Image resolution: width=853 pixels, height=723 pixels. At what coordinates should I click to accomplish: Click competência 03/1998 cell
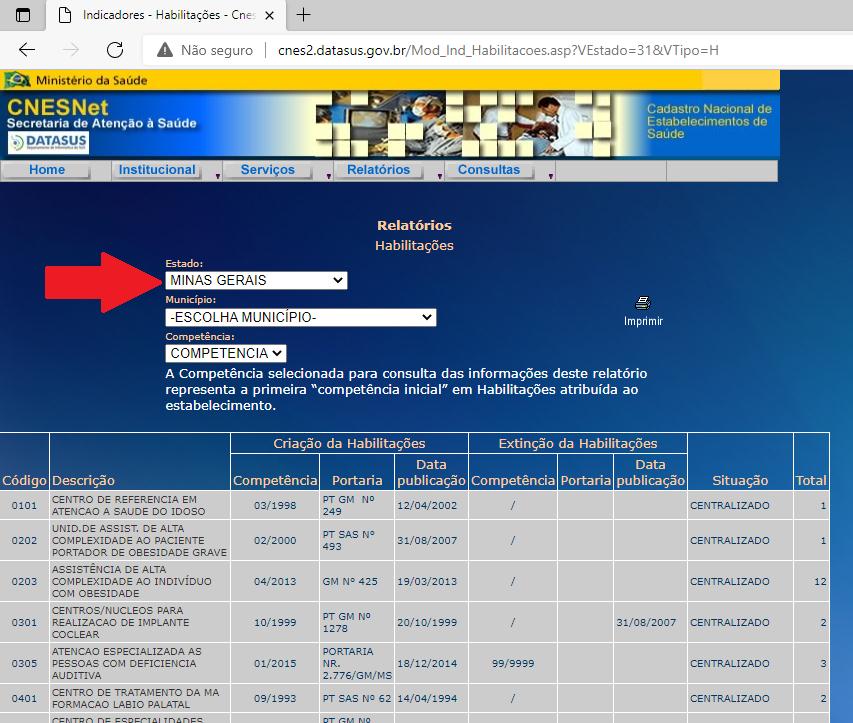point(275,505)
